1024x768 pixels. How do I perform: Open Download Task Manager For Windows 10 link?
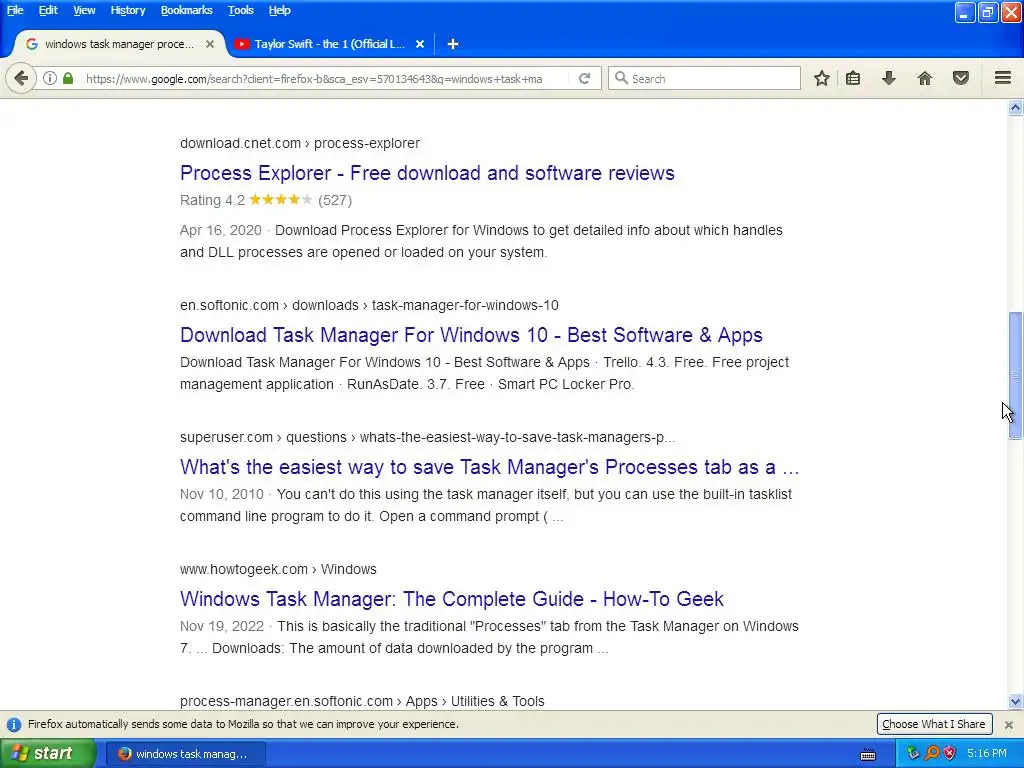pos(471,335)
